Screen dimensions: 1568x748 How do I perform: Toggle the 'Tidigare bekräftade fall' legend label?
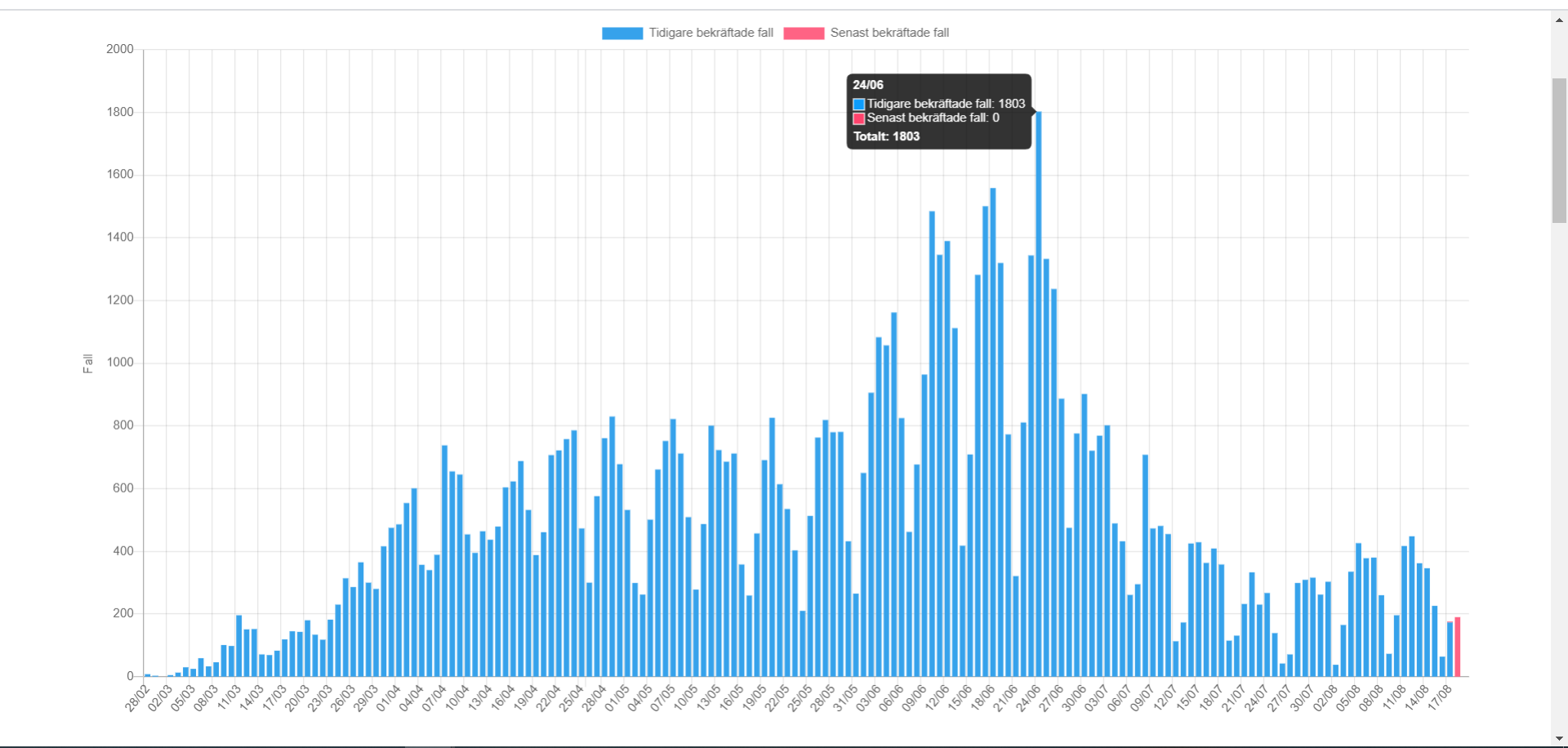(x=710, y=33)
